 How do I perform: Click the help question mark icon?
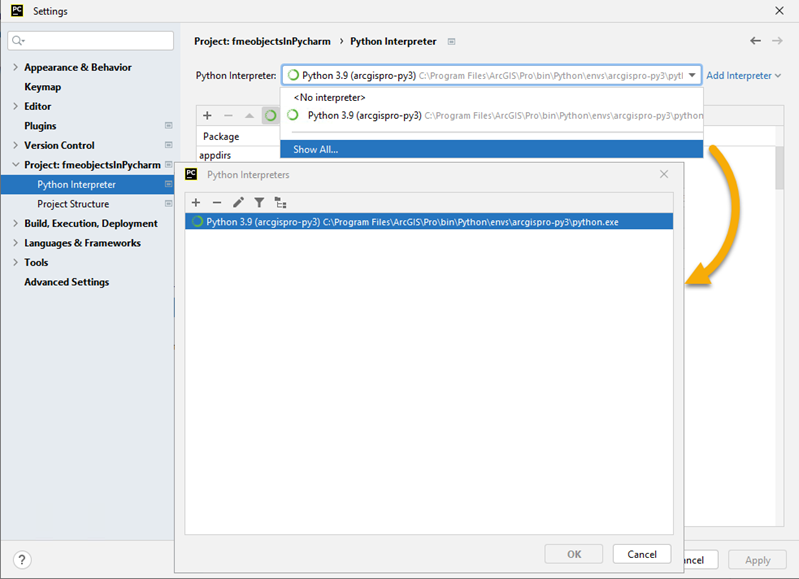(x=22, y=560)
